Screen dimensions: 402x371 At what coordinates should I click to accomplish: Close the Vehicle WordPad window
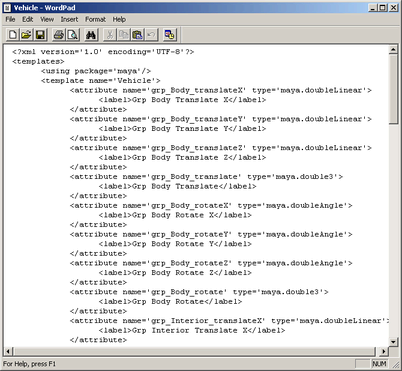coord(393,8)
